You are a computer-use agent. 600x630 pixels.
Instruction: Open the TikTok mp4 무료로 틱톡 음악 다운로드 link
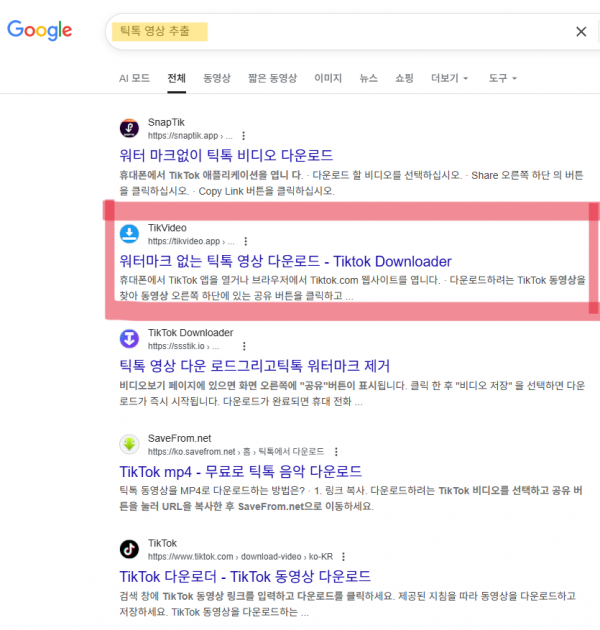click(241, 471)
